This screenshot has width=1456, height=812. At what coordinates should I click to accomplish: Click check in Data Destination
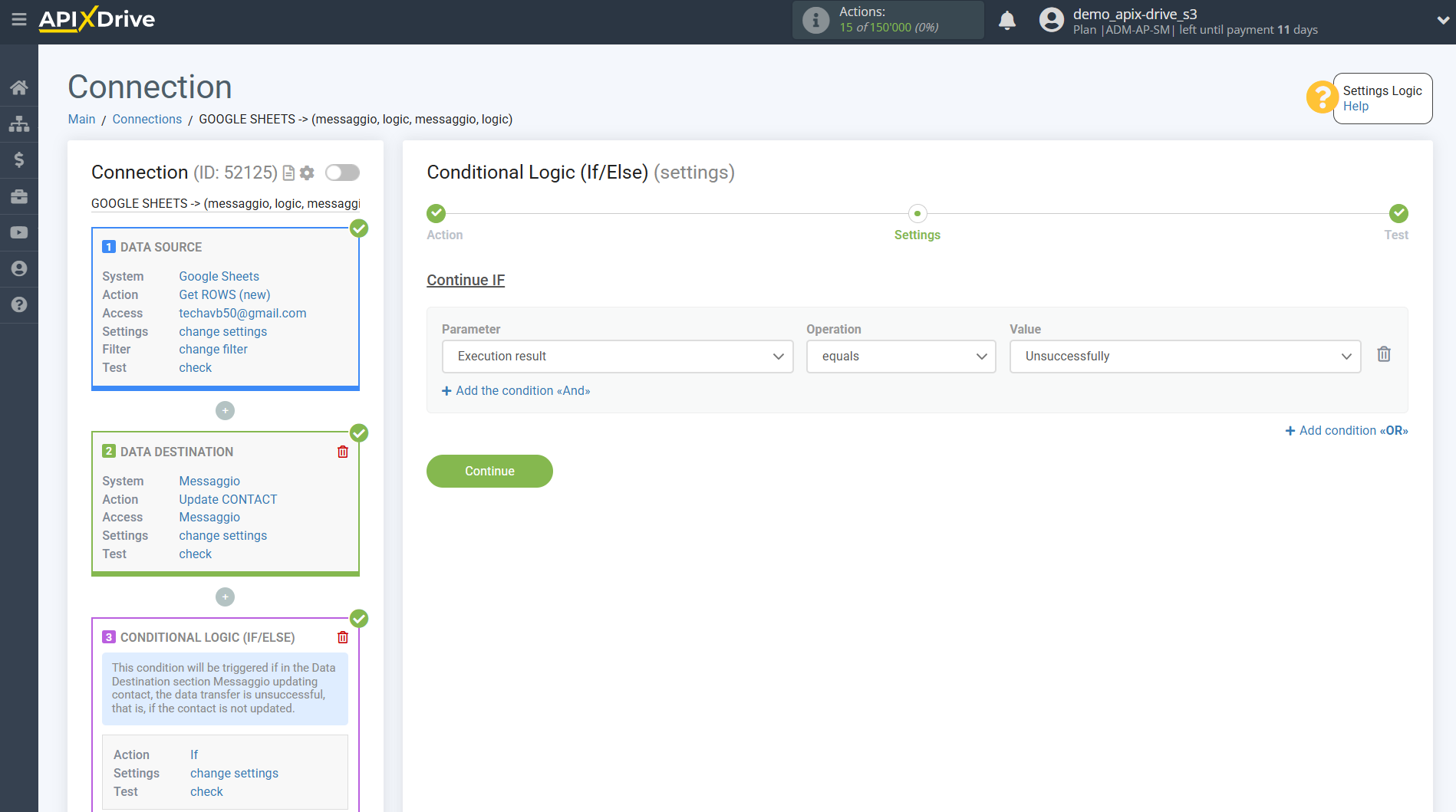196,554
